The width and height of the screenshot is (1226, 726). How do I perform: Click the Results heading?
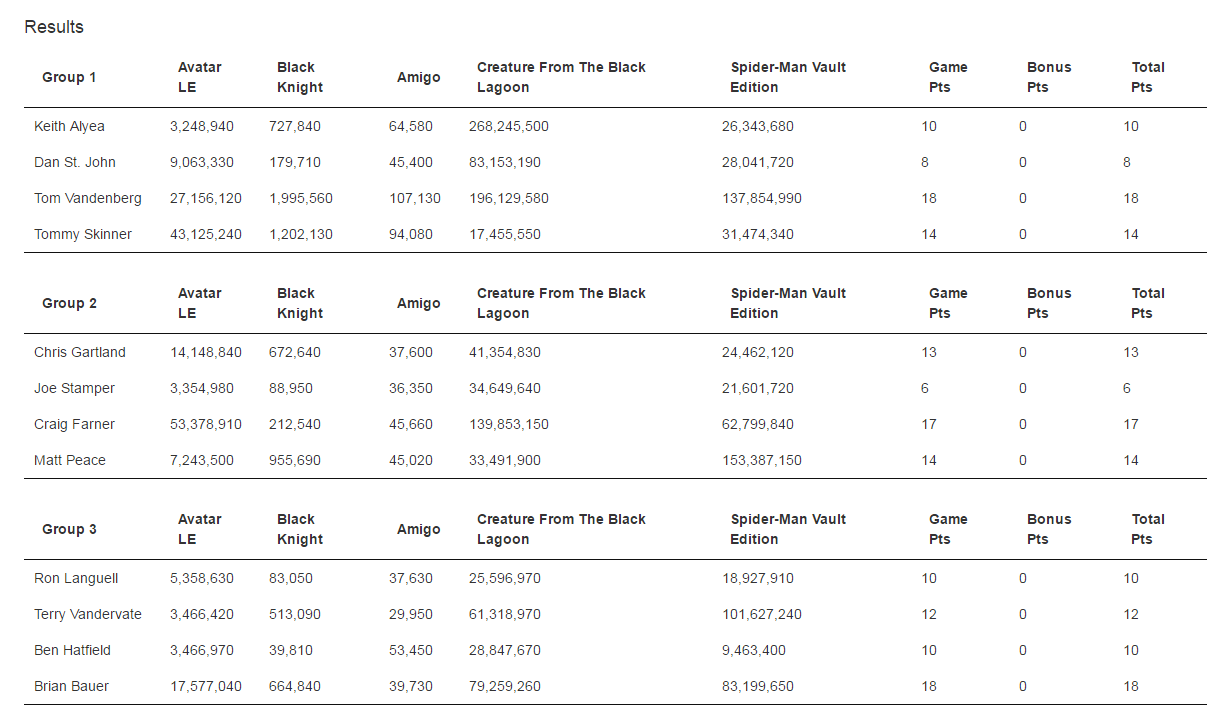click(x=54, y=27)
